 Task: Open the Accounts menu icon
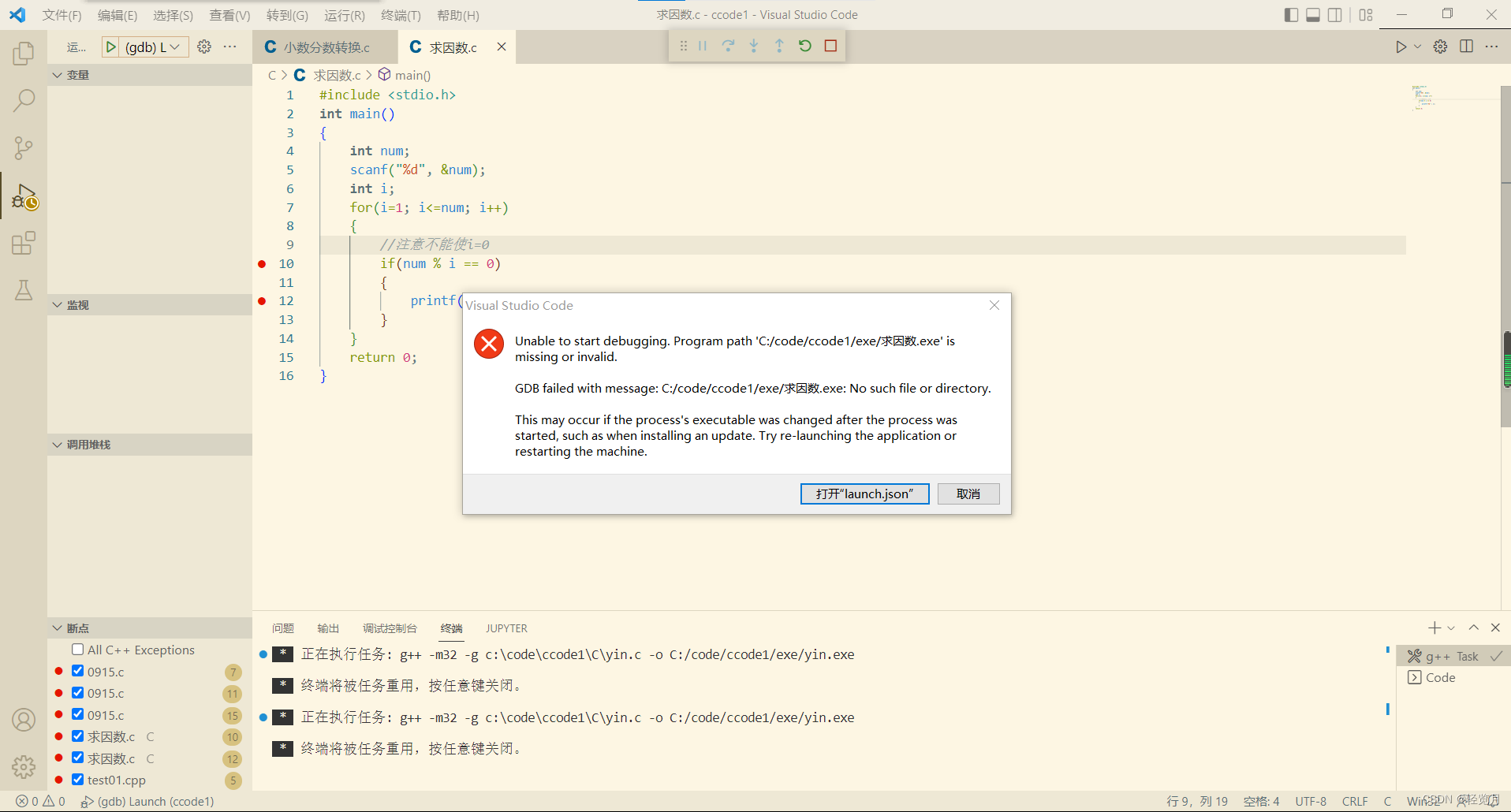click(x=24, y=720)
